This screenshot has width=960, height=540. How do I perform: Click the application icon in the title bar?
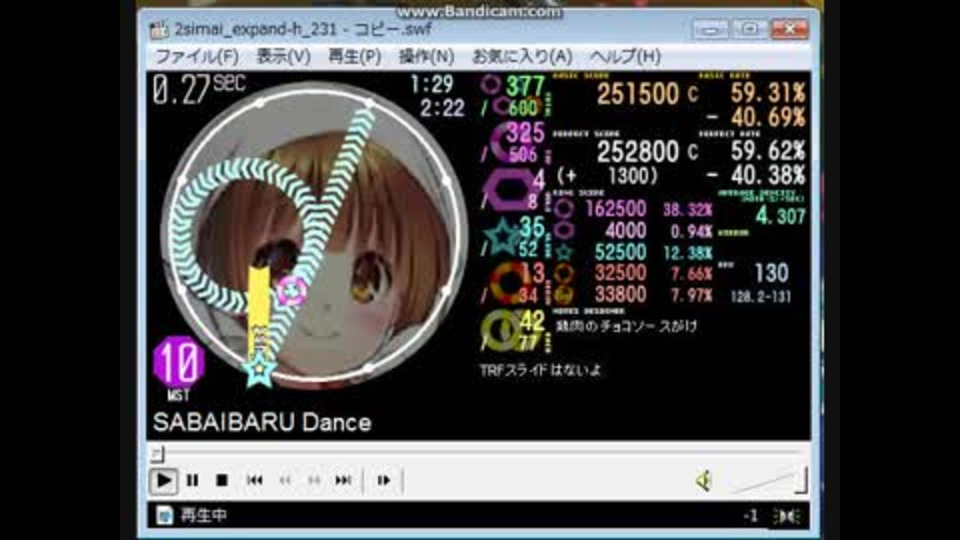(159, 29)
